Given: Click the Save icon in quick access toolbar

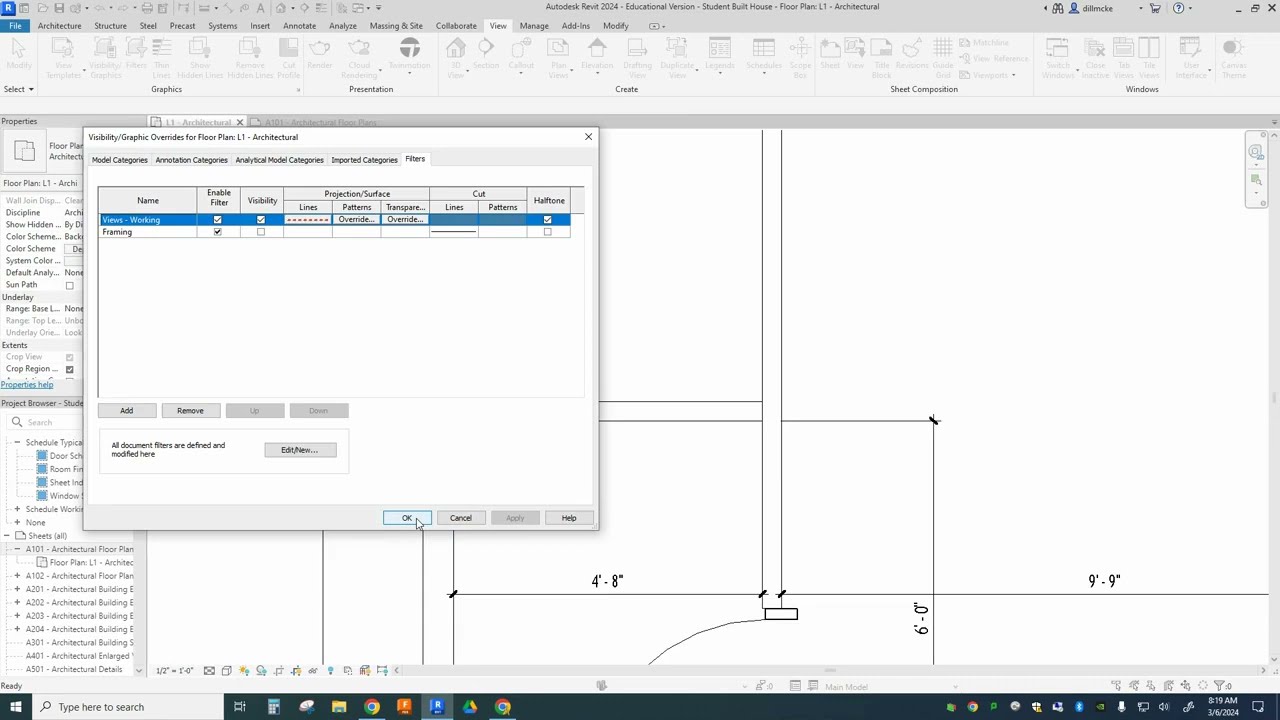Looking at the screenshot, I should click(x=60, y=8).
